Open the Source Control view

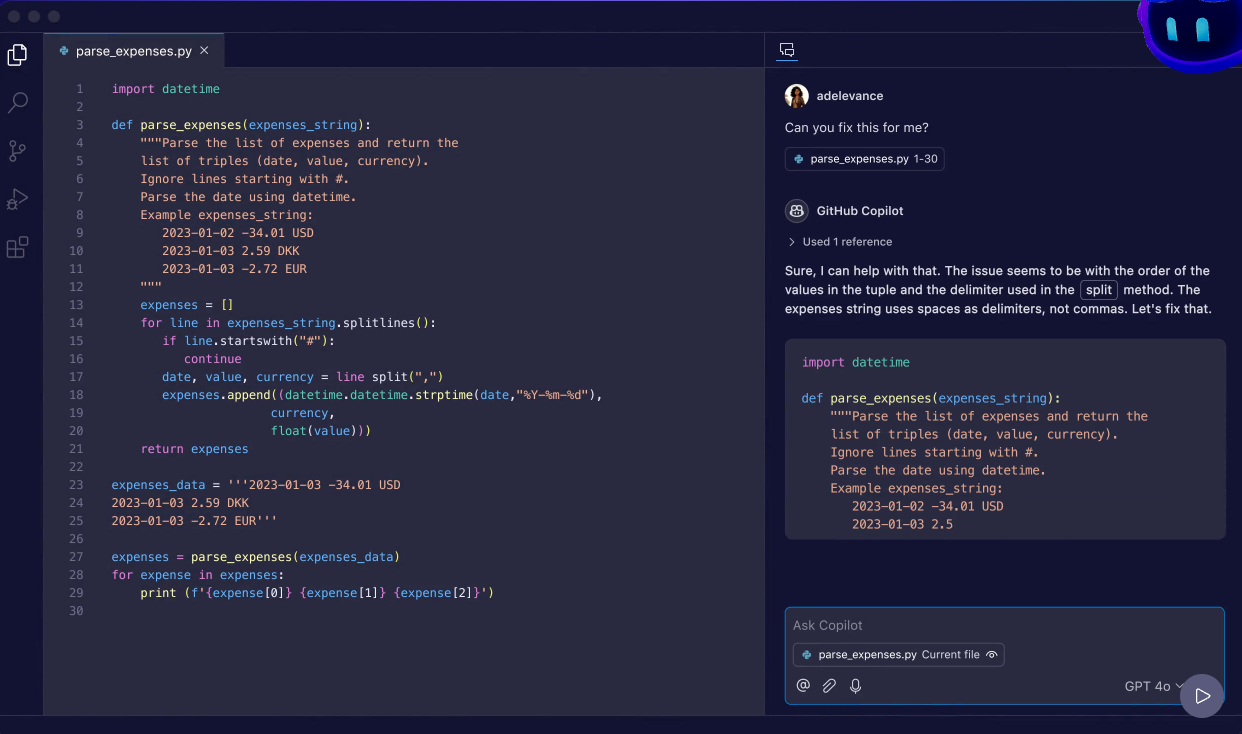(x=17, y=151)
